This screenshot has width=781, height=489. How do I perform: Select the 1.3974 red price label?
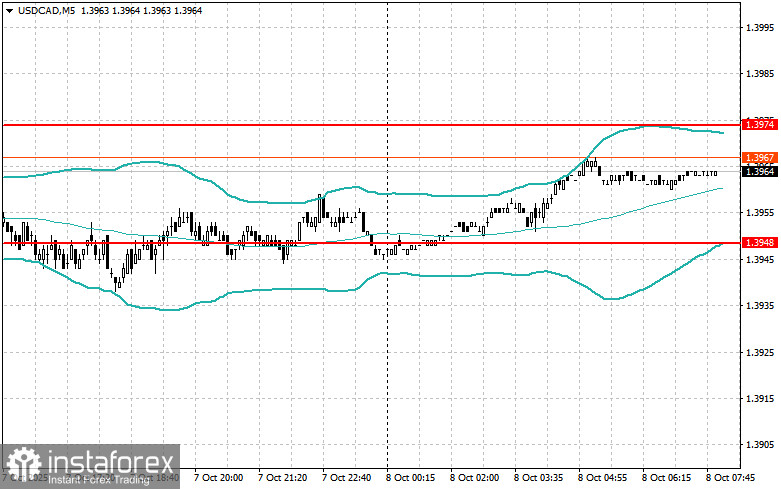[760, 124]
